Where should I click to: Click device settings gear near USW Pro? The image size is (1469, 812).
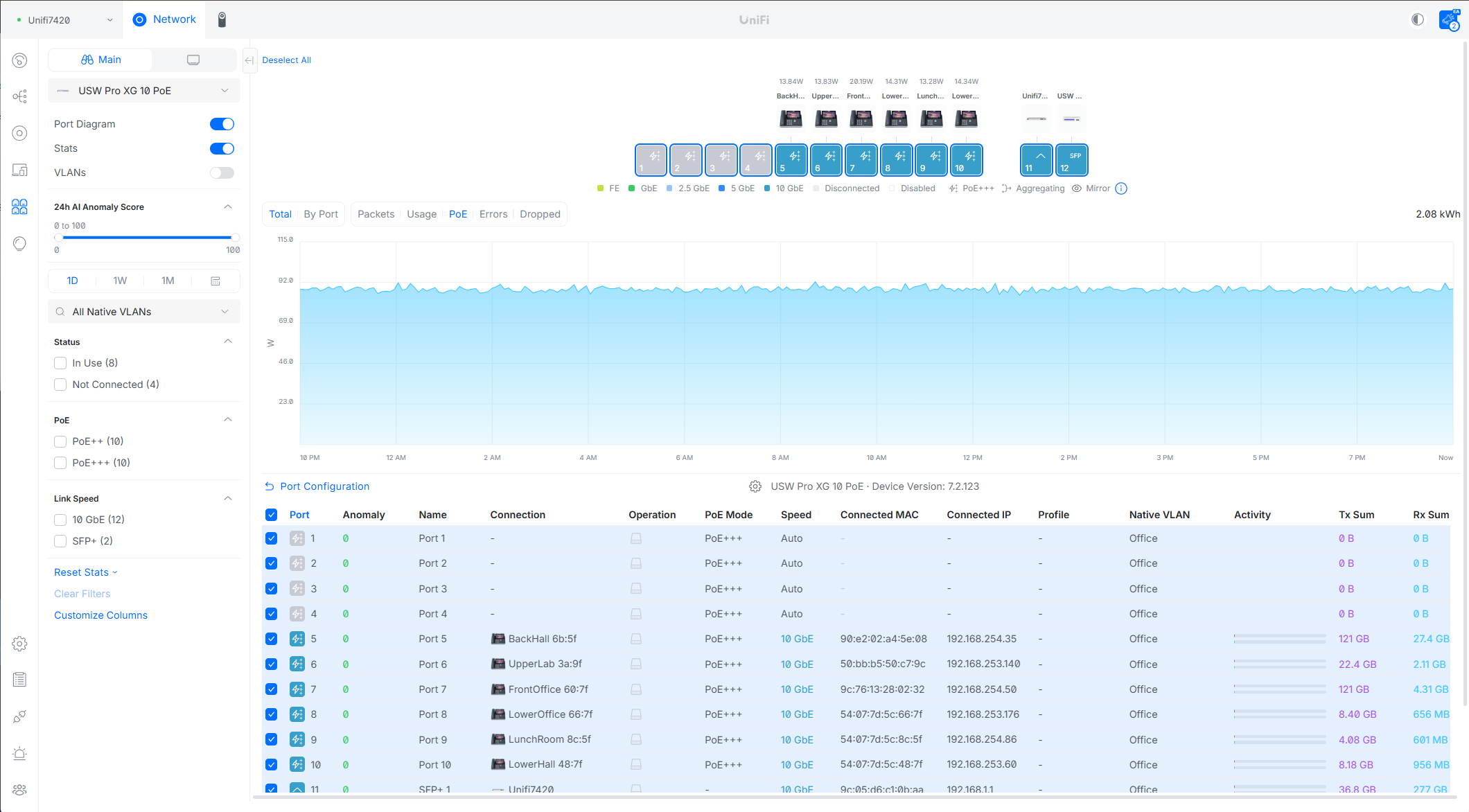755,486
